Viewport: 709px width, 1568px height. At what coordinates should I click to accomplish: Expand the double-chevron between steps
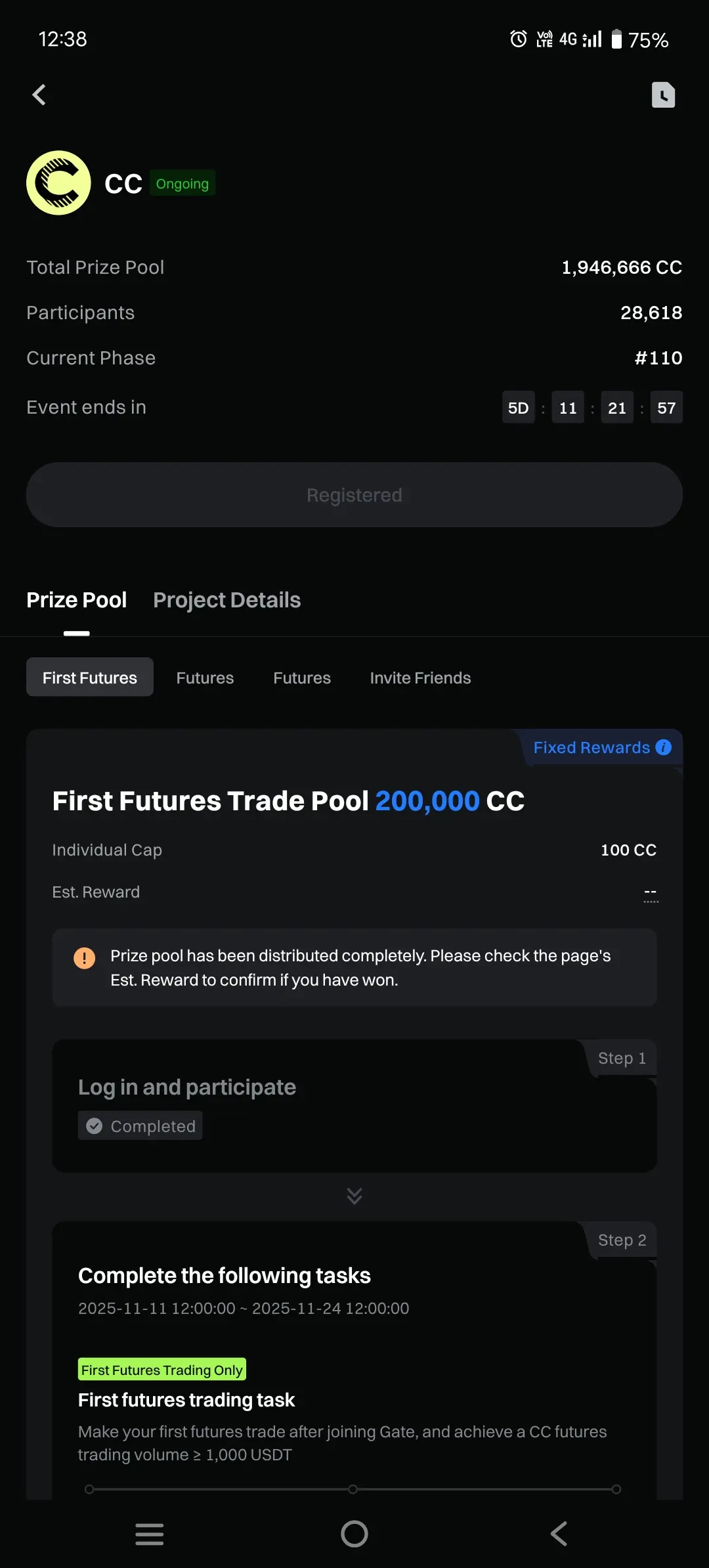click(x=354, y=1196)
